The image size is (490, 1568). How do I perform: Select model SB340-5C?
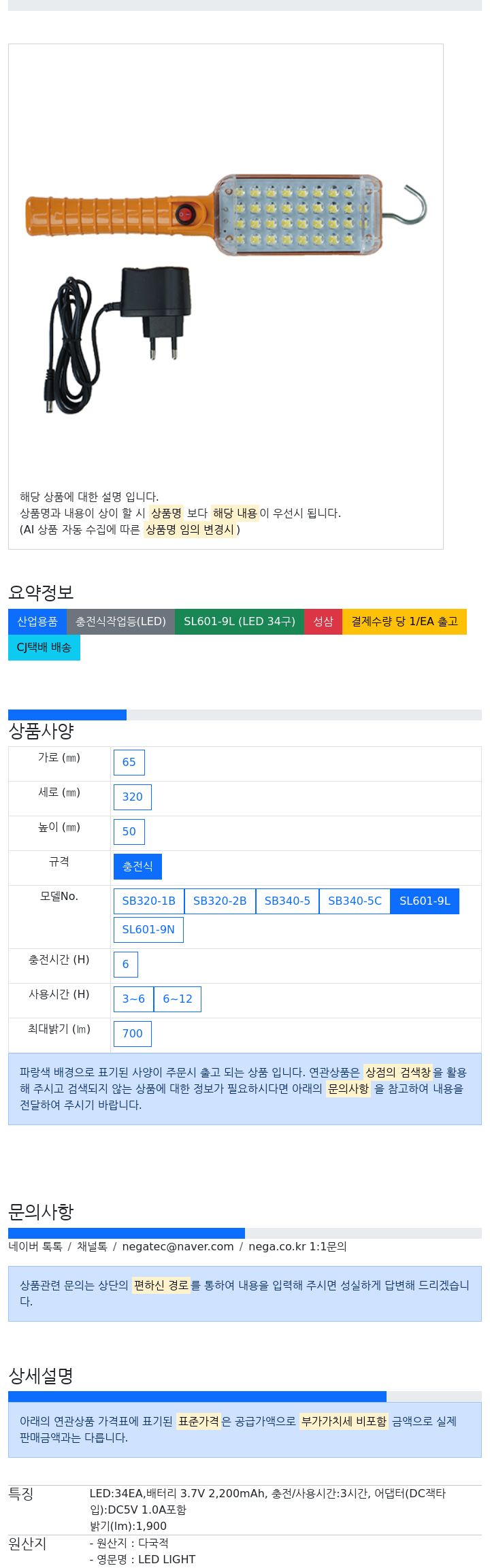pos(355,901)
